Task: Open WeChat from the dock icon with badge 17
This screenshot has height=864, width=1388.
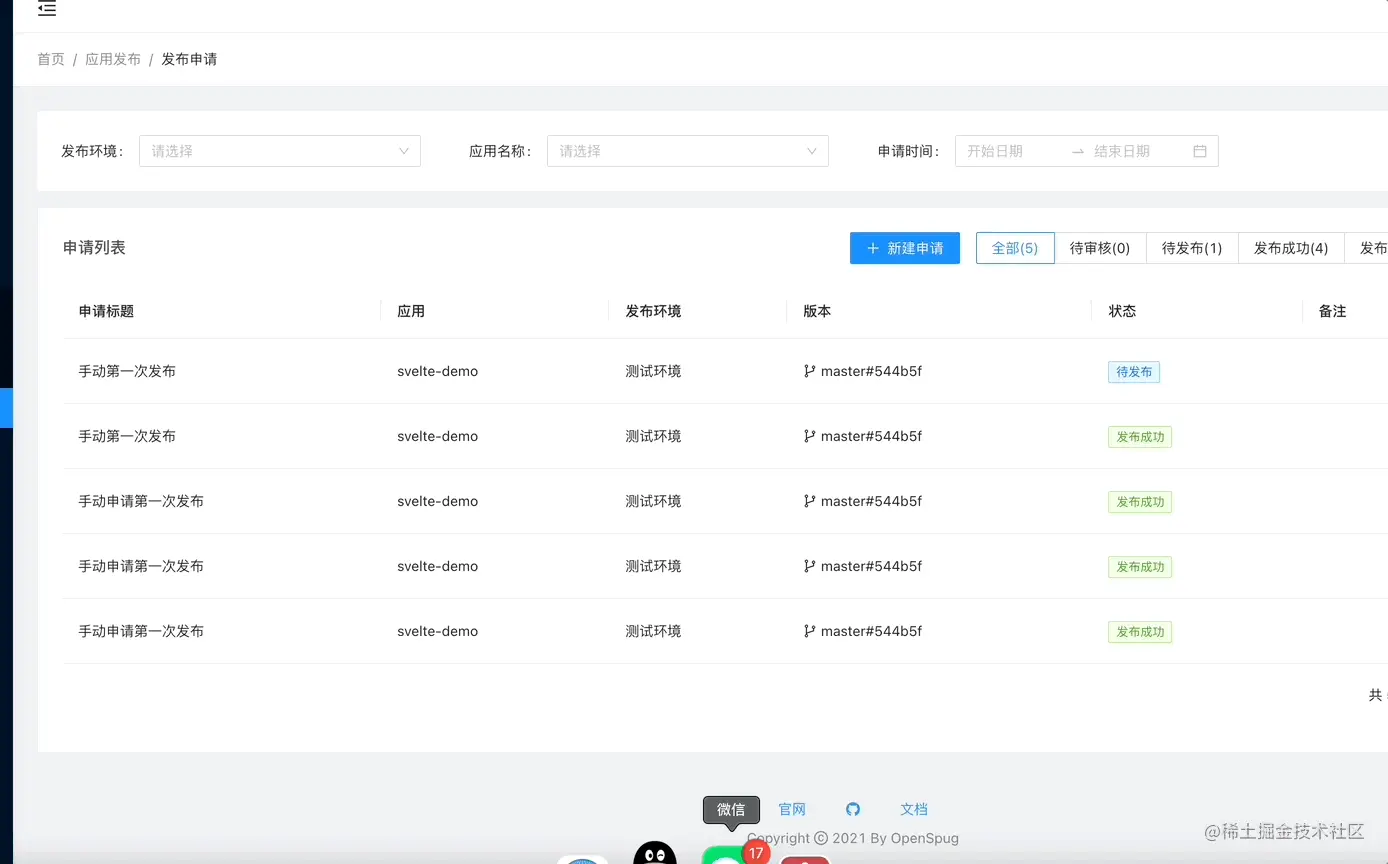Action: coord(725,855)
